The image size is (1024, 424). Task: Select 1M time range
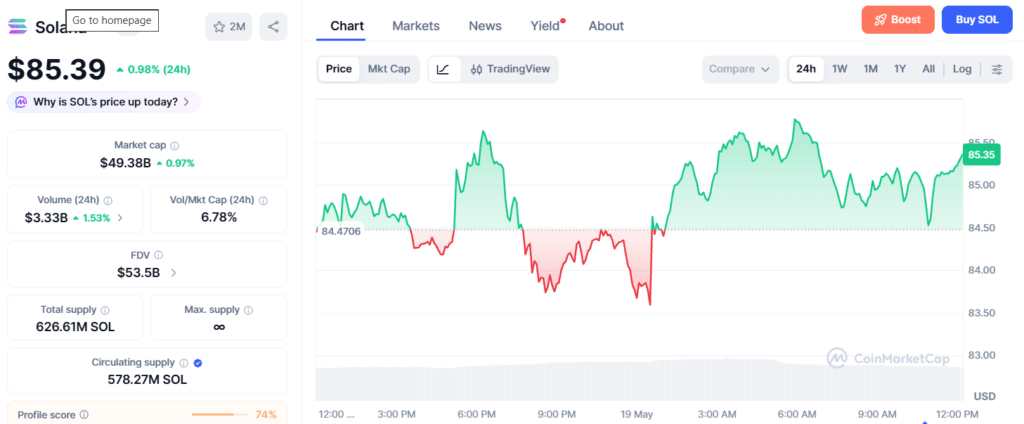(x=871, y=69)
